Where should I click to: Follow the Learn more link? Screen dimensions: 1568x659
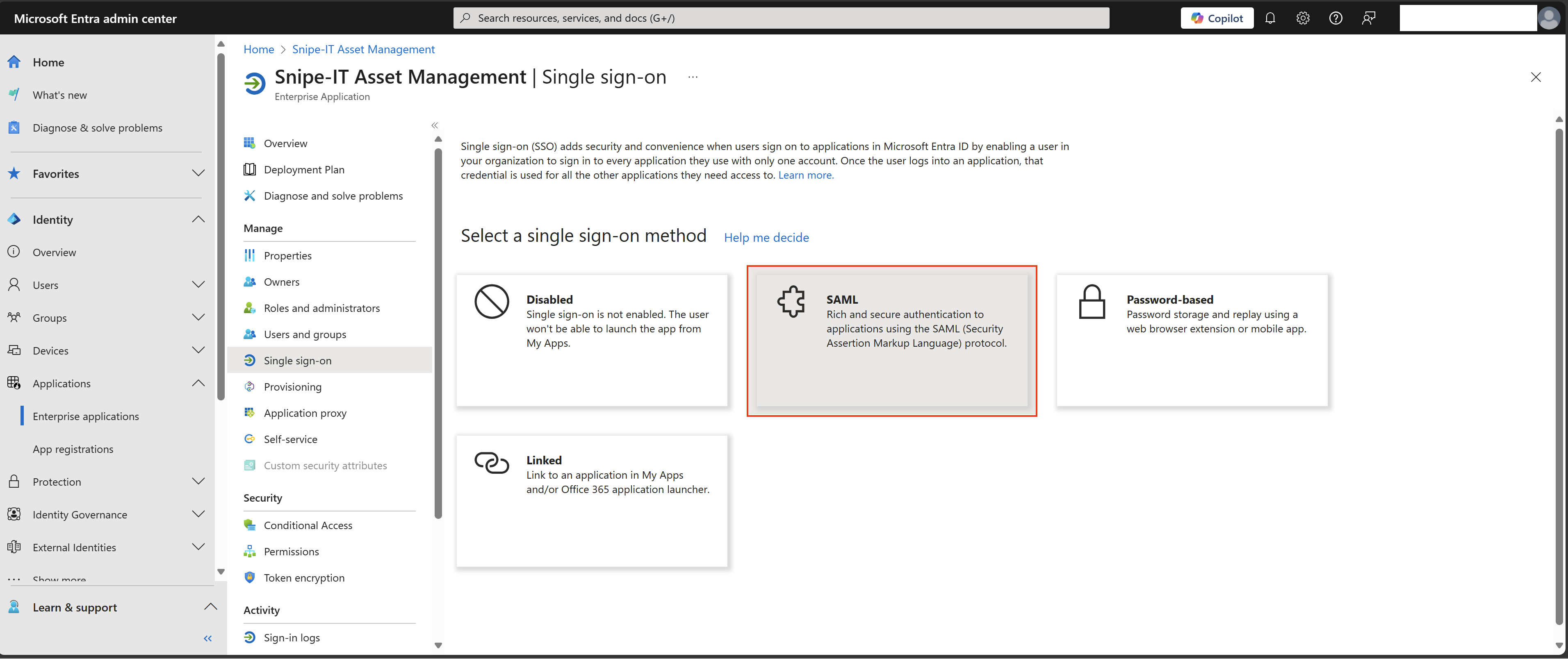(806, 175)
